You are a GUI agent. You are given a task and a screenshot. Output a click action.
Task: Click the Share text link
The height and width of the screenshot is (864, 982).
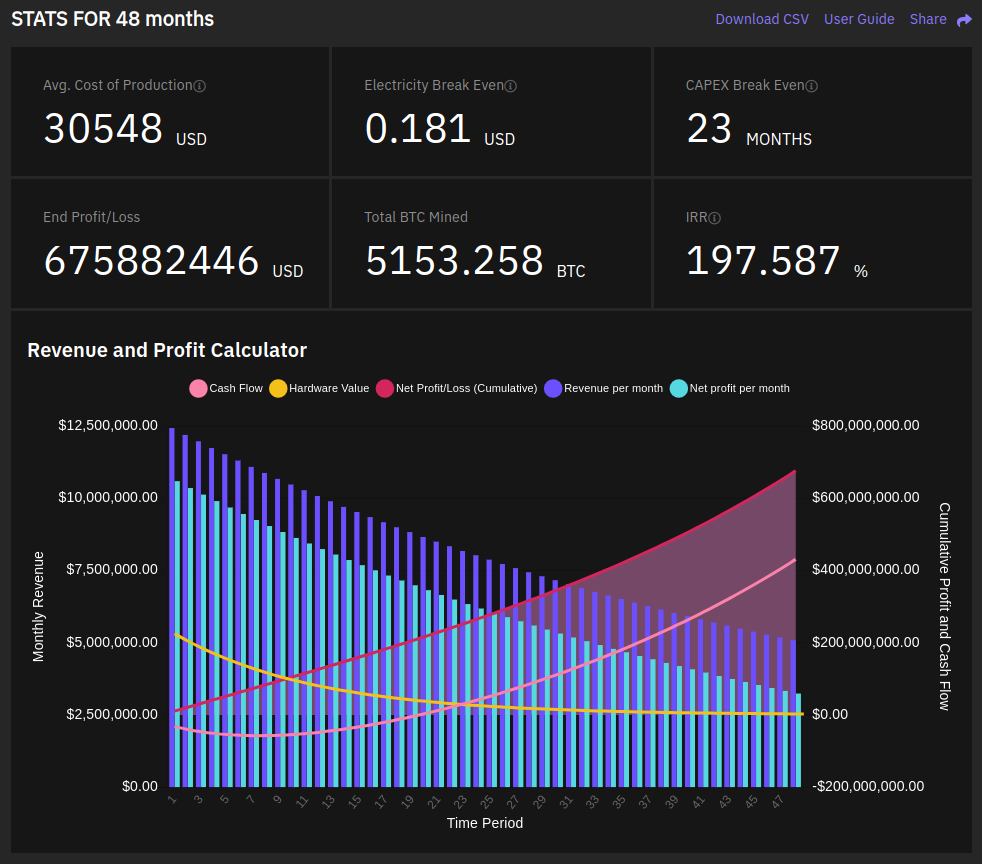click(927, 19)
